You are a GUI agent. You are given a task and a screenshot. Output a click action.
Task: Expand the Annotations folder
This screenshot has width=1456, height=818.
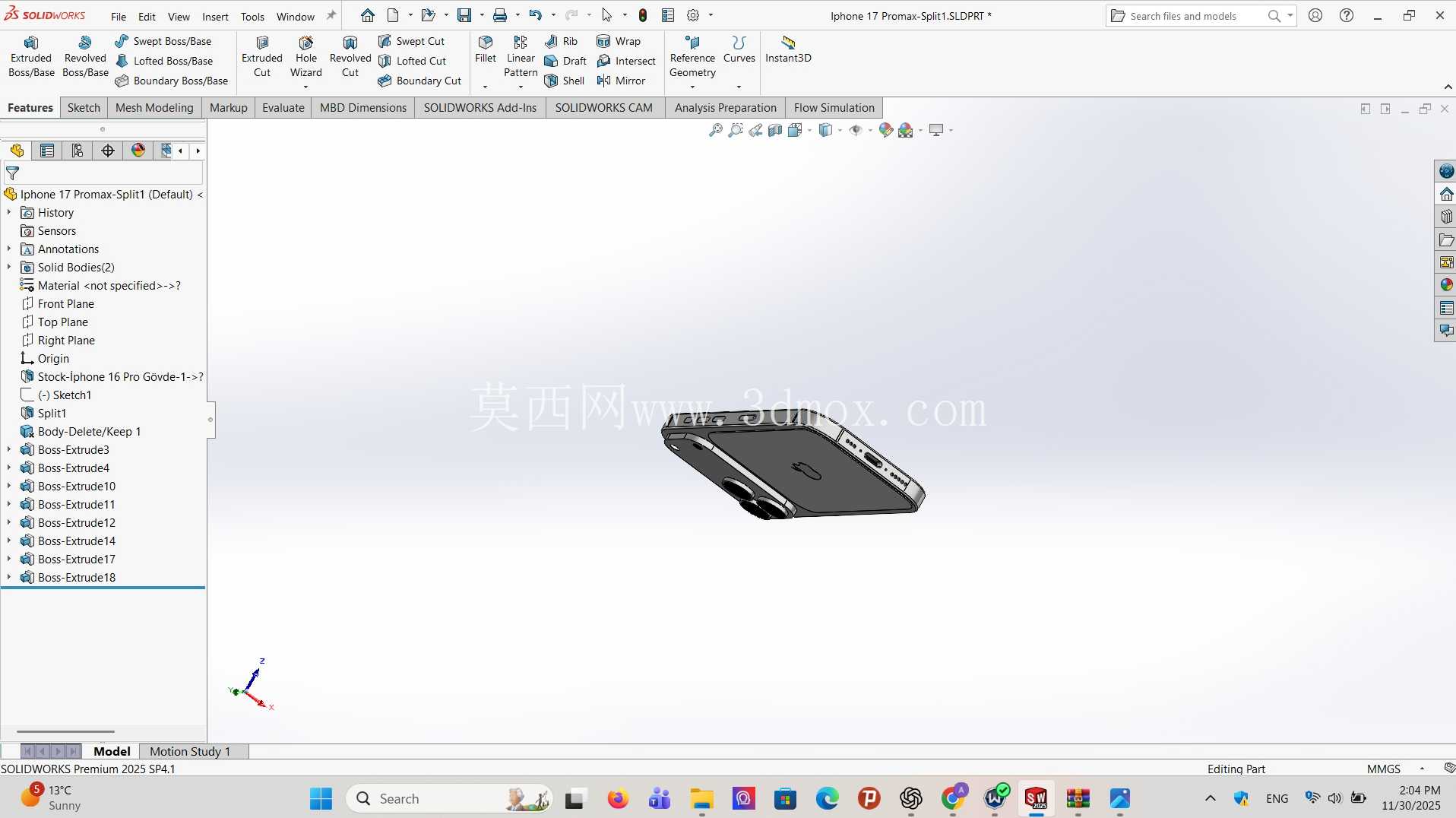[9, 249]
